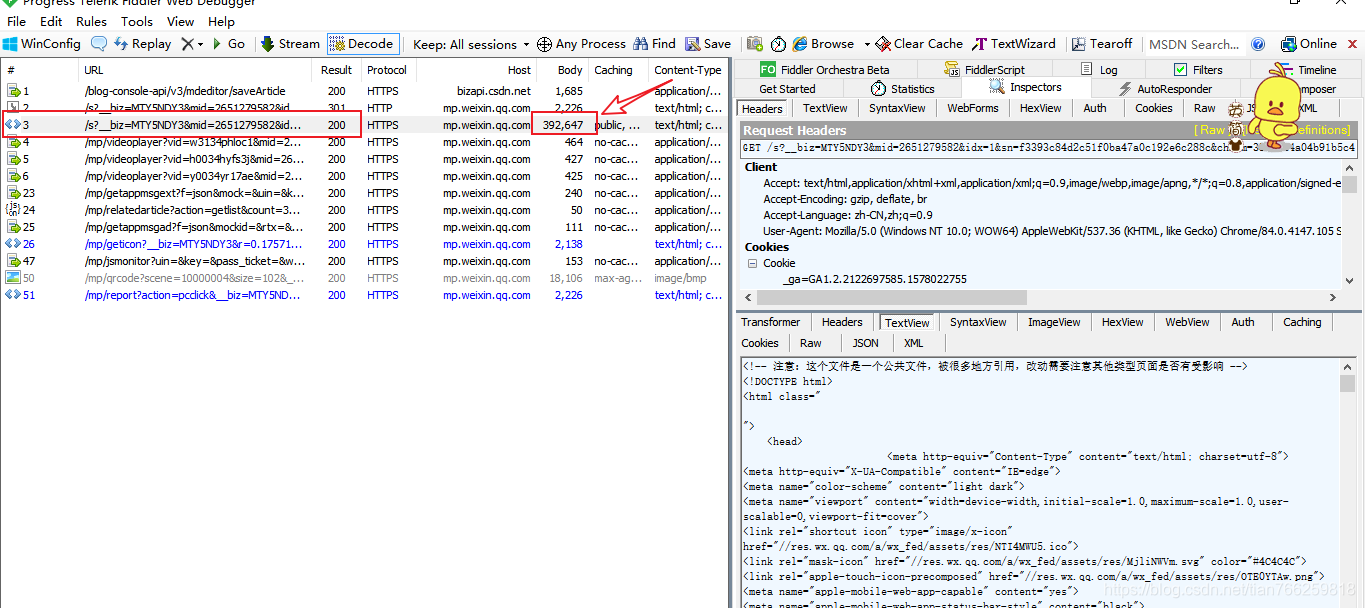Select session 1 saveArticle icon

(x=13, y=91)
